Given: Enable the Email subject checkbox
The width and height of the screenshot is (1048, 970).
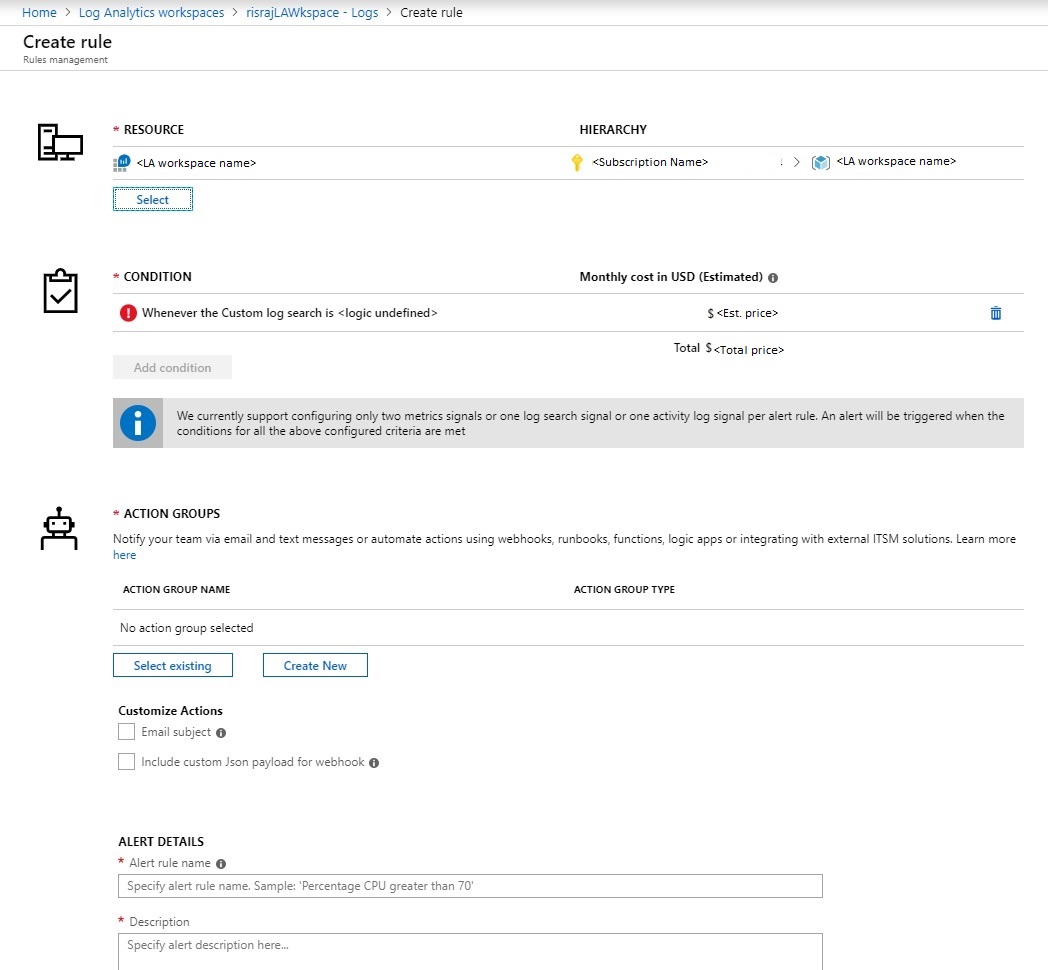Looking at the screenshot, I should (127, 731).
